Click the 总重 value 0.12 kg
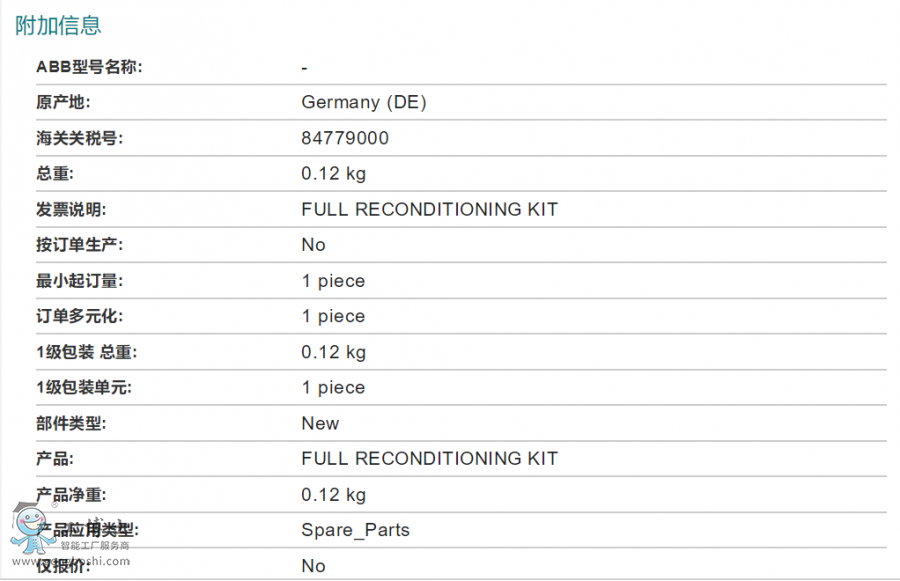Viewport: 900px width, 581px height. [334, 173]
